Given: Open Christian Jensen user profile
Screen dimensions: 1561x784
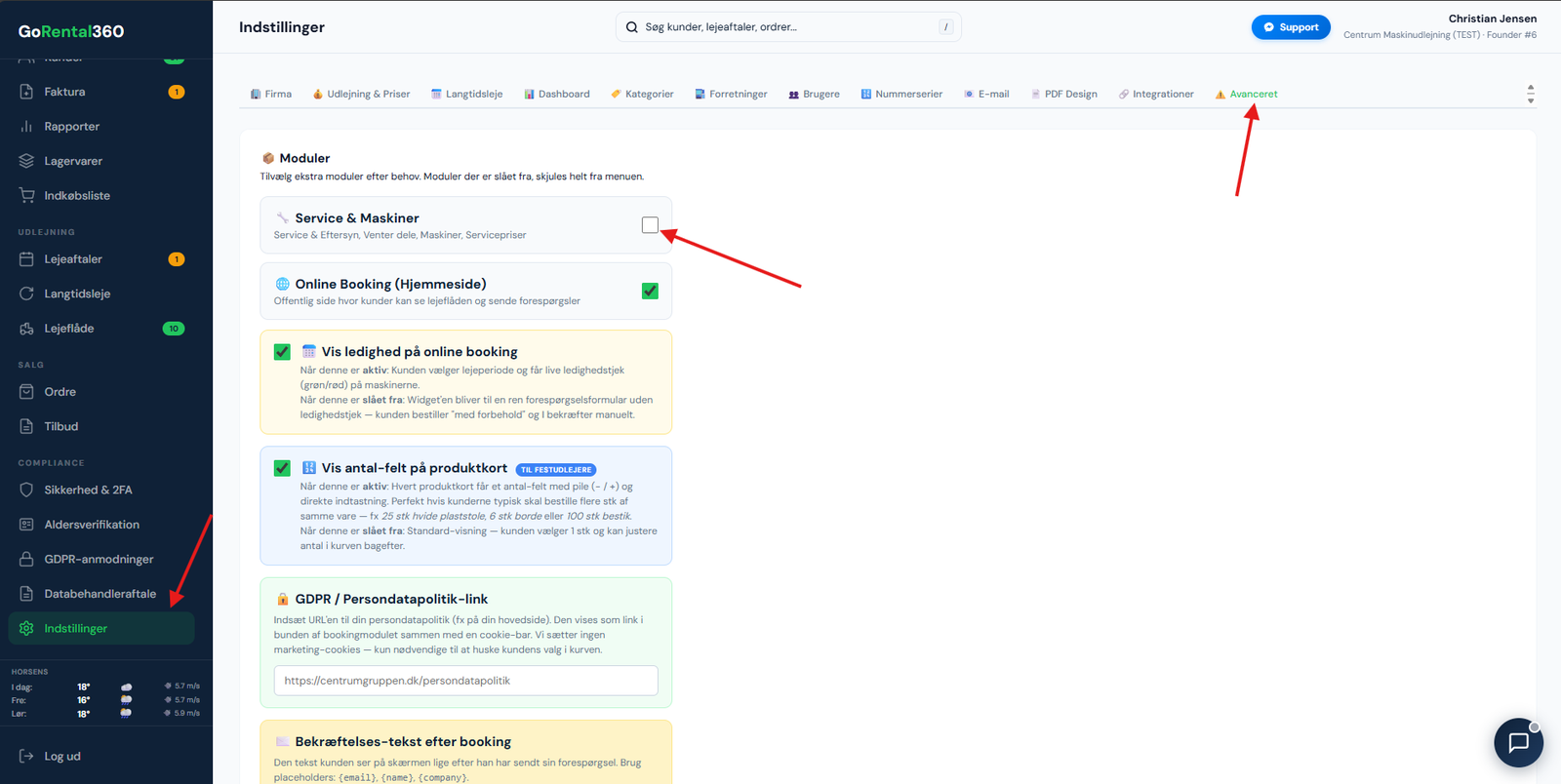Looking at the screenshot, I should click(1440, 26).
